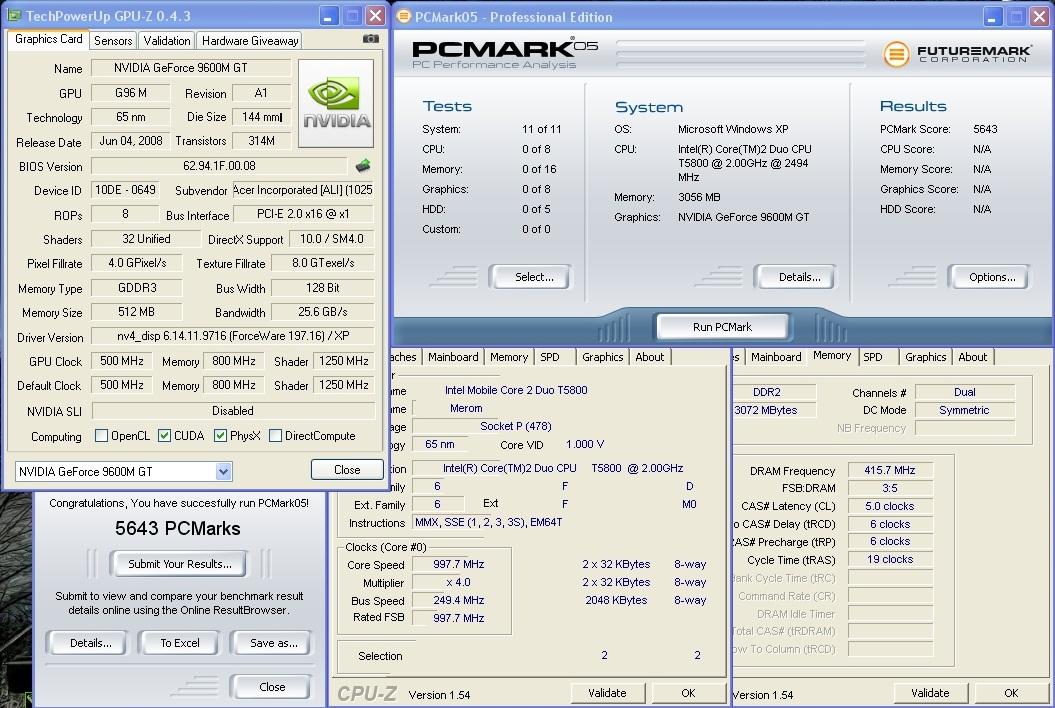Open About tab in right CPU-Z window

click(972, 357)
